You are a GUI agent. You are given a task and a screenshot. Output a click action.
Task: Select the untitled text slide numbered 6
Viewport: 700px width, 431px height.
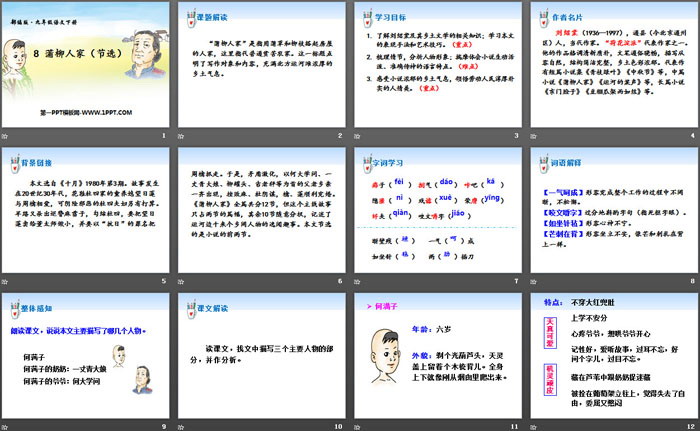(262, 210)
